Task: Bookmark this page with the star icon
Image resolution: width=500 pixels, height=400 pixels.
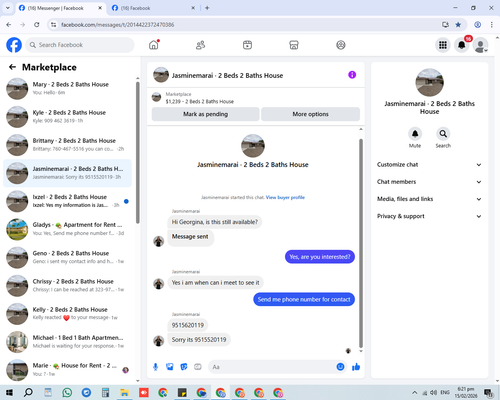Action: (x=458, y=25)
